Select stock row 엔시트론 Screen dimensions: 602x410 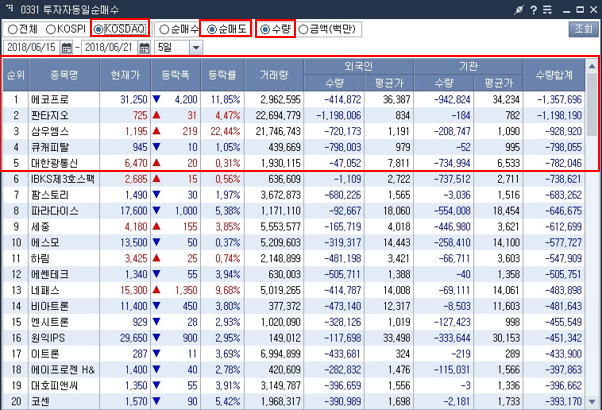pyautogui.click(x=294, y=322)
